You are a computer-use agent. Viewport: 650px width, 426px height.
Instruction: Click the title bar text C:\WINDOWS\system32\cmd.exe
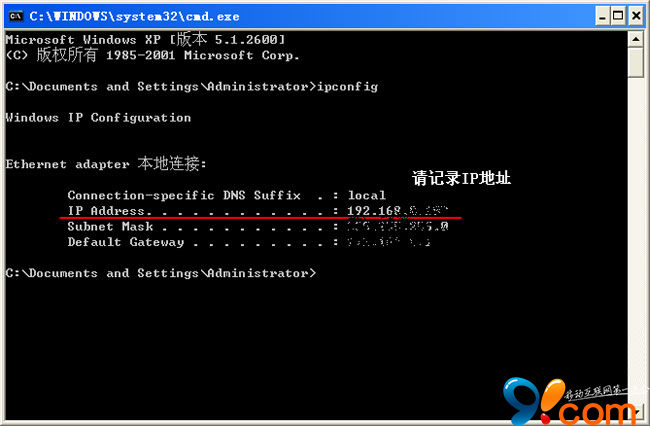134,17
